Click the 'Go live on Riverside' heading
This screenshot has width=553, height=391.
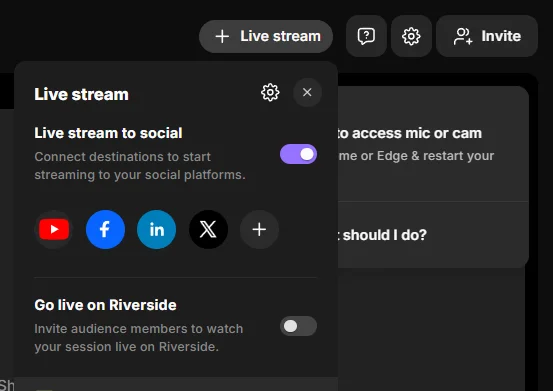105,305
